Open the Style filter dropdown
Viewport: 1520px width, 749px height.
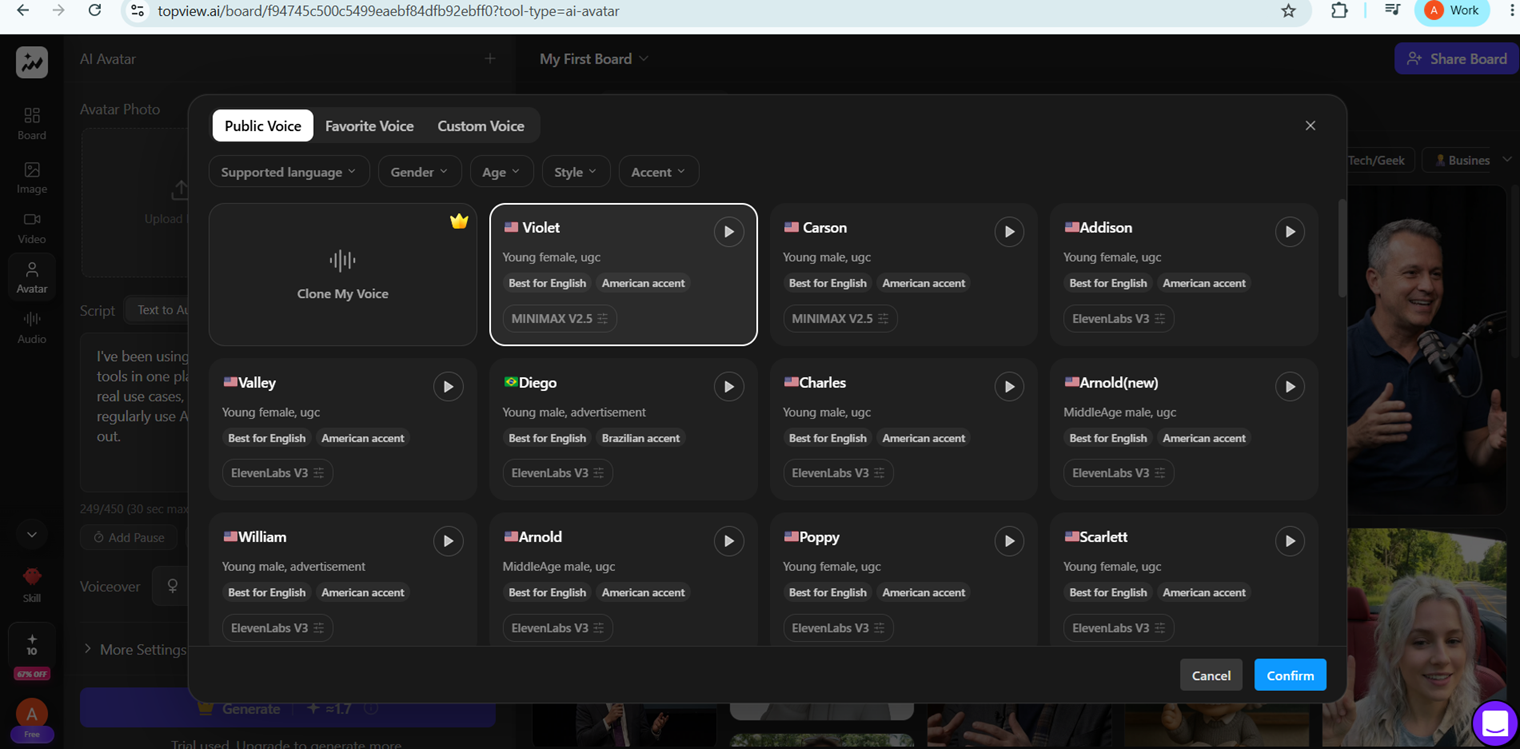(576, 172)
